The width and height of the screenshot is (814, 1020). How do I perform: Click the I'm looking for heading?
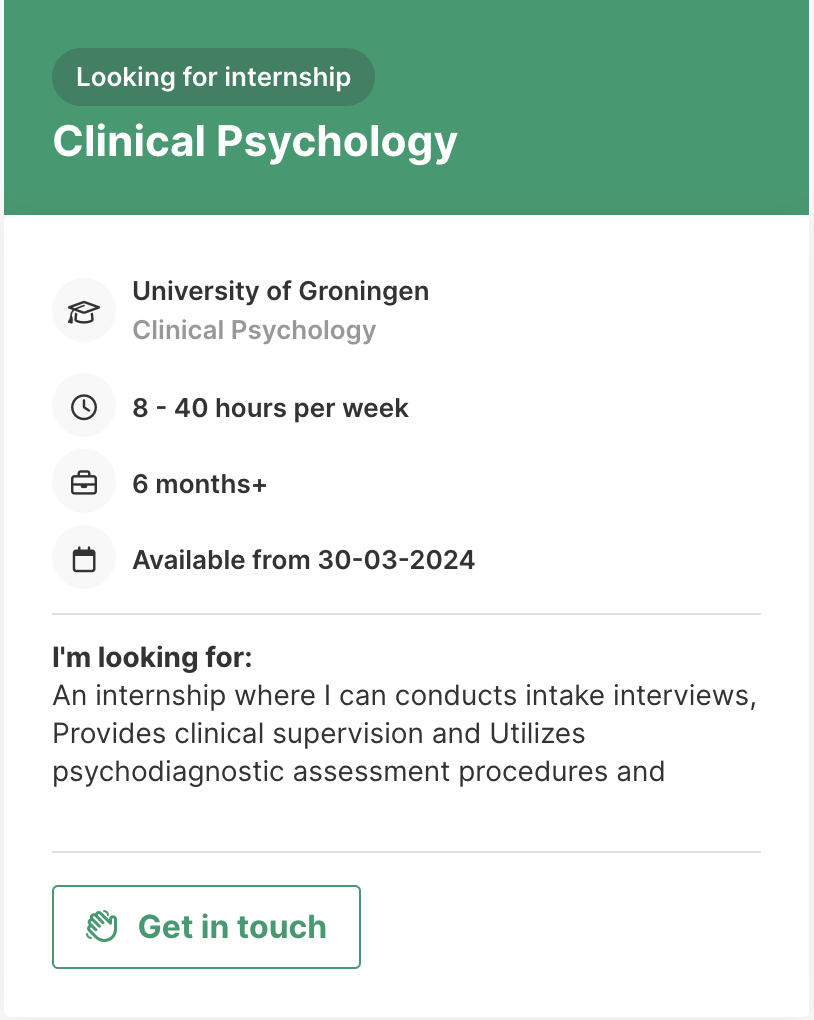[152, 658]
